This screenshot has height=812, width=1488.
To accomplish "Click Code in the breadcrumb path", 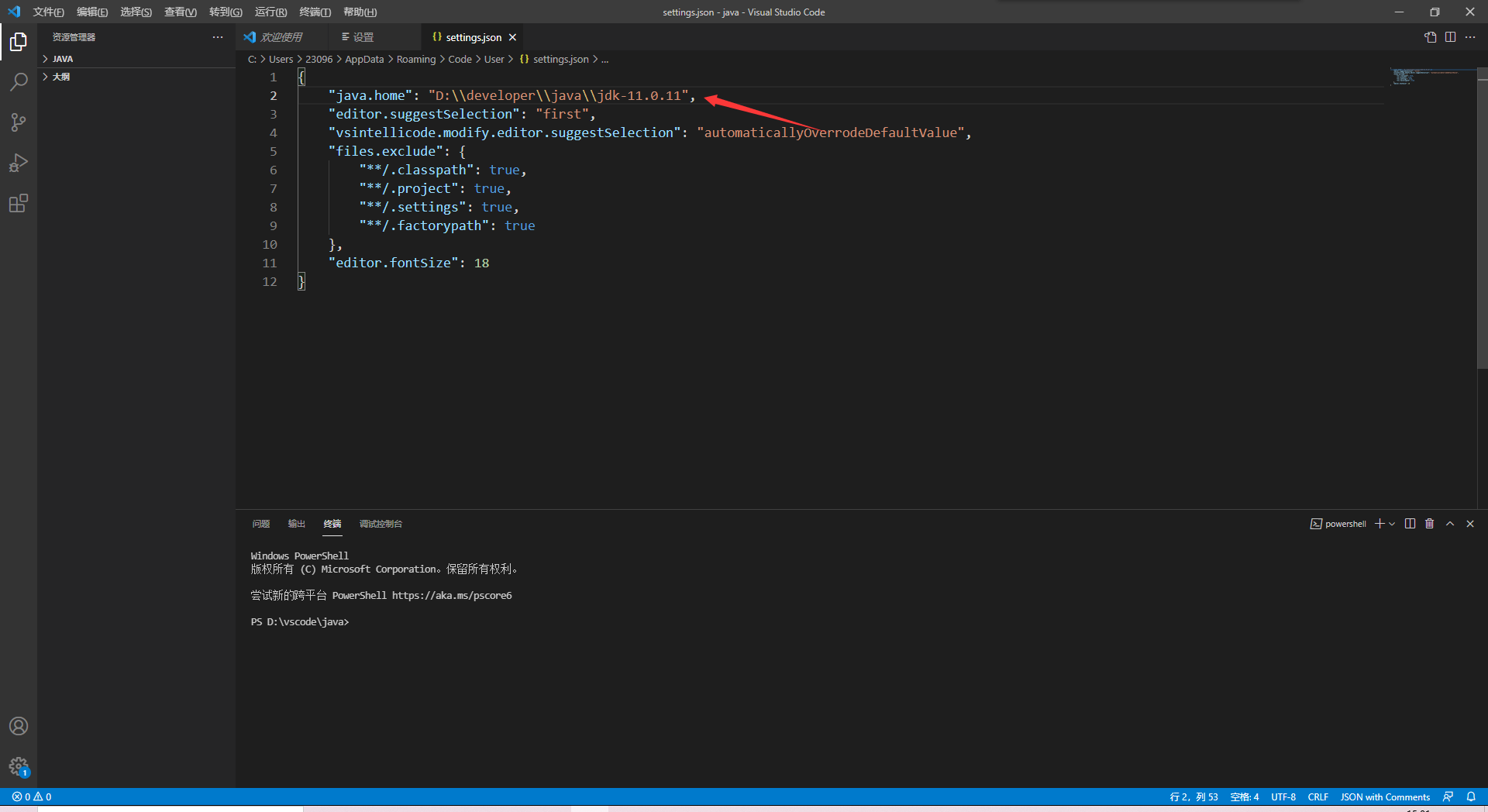I will 460,60.
